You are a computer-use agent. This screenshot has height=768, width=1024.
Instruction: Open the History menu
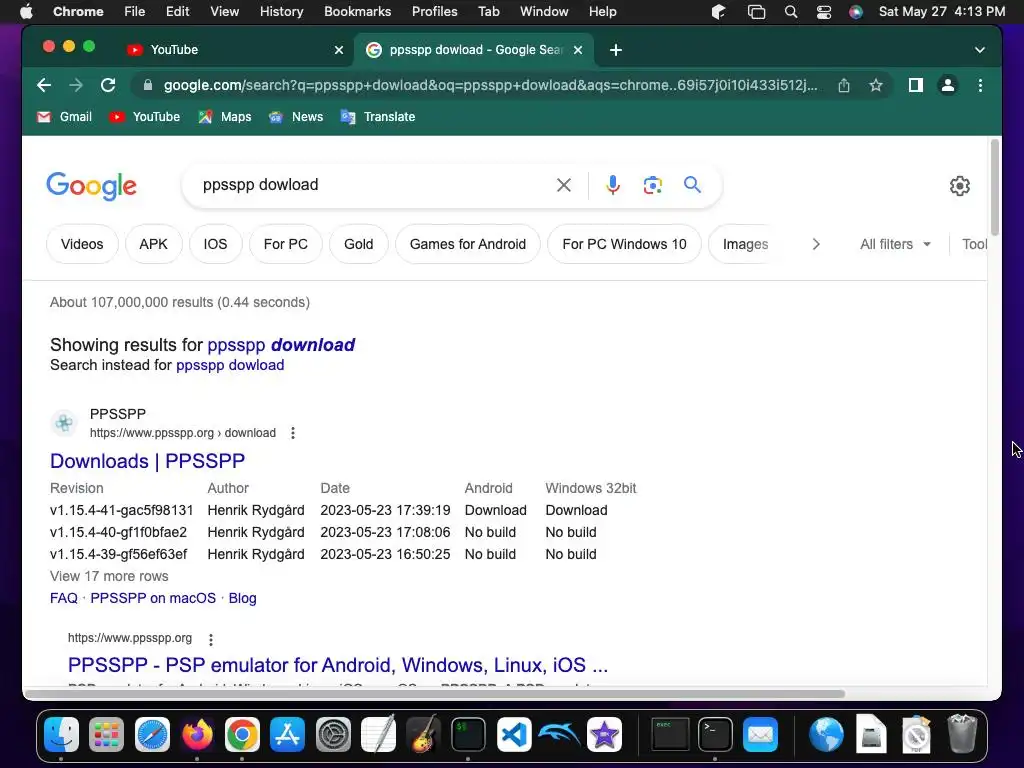pyautogui.click(x=281, y=12)
